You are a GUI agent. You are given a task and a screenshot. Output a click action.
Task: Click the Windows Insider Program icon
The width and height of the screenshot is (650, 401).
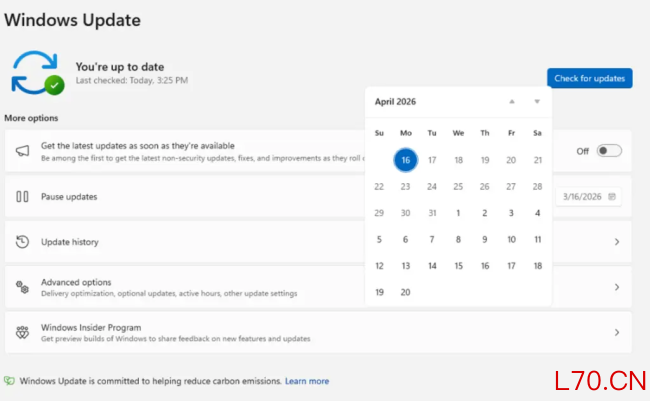tap(22, 333)
